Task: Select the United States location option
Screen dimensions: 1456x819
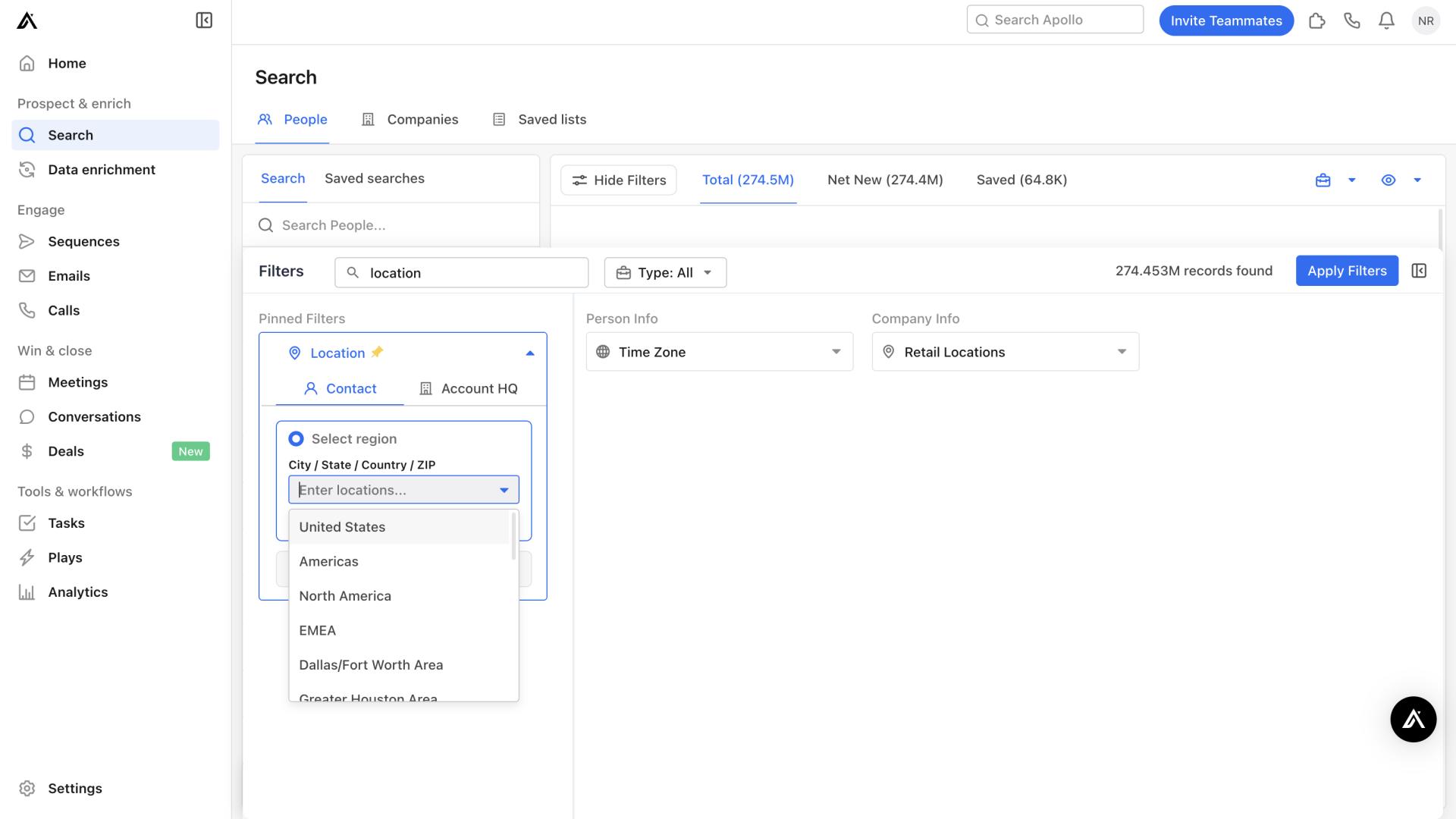Action: [342, 526]
